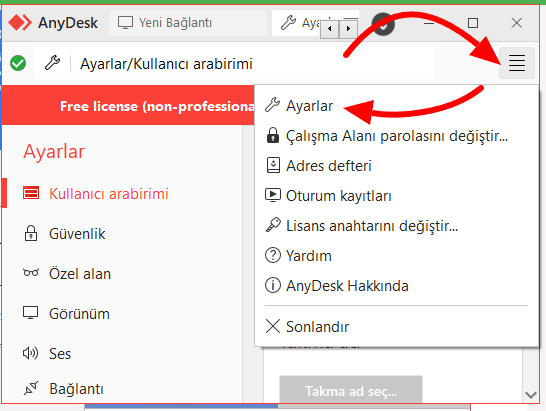Open the Görünüm settings section
The width and height of the screenshot is (546, 411).
click(122, 313)
